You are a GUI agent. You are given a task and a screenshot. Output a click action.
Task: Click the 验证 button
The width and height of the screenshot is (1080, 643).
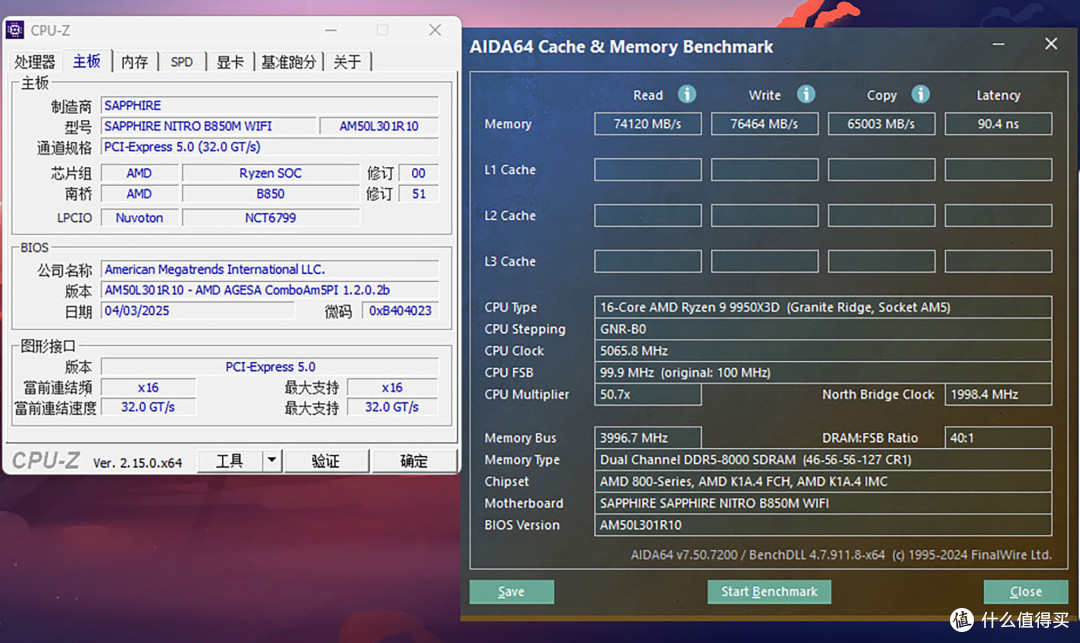325,461
